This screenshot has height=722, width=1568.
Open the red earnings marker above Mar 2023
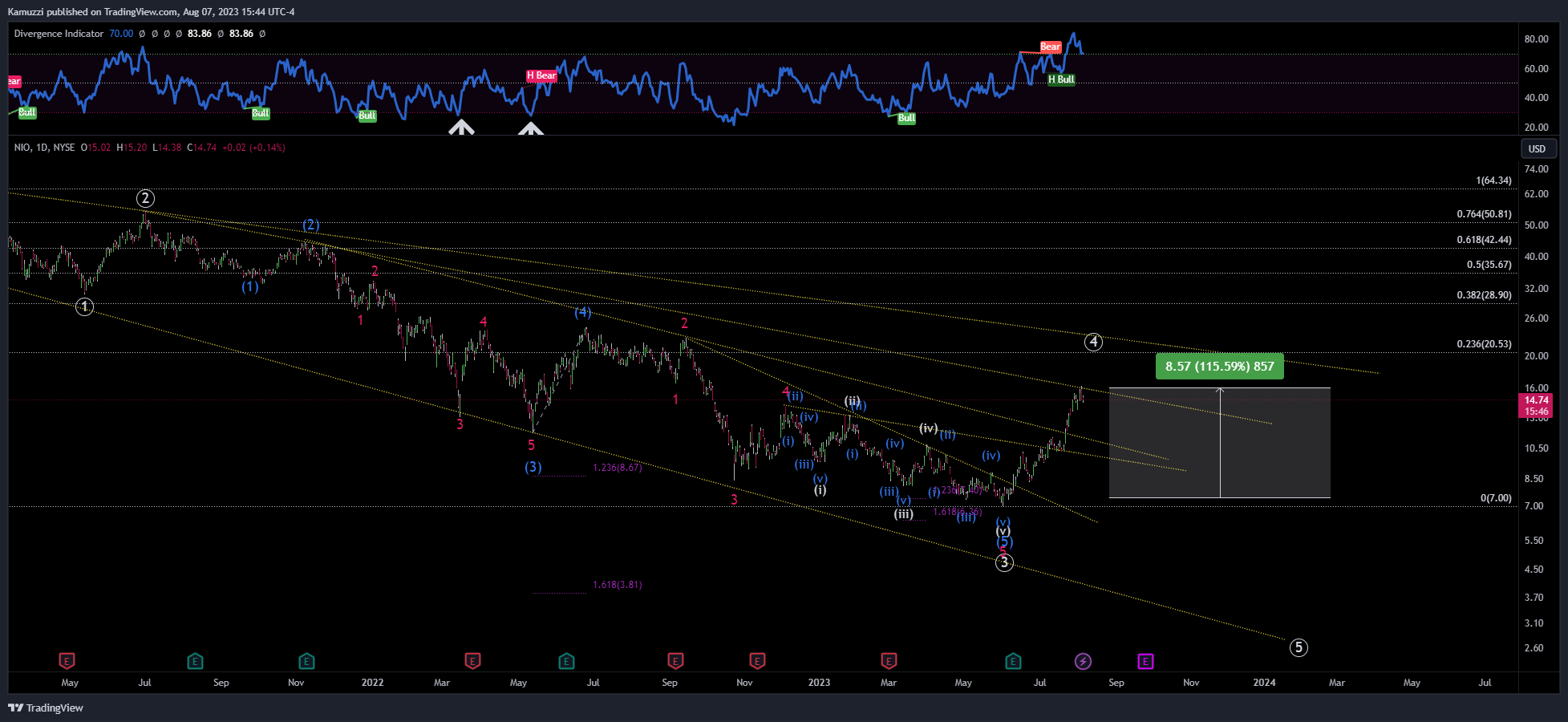889,661
